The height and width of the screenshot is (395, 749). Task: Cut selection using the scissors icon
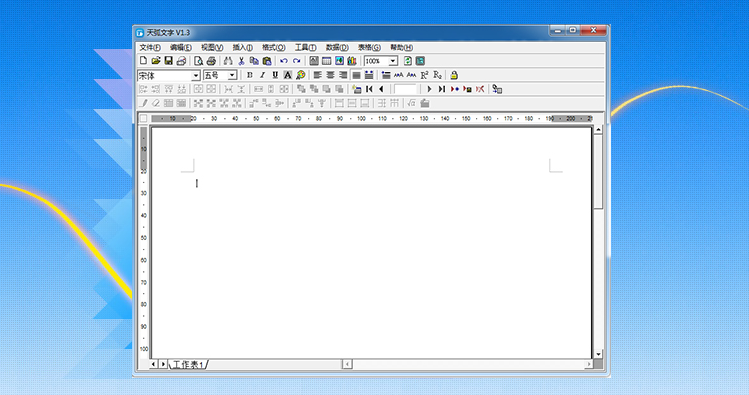(241, 61)
